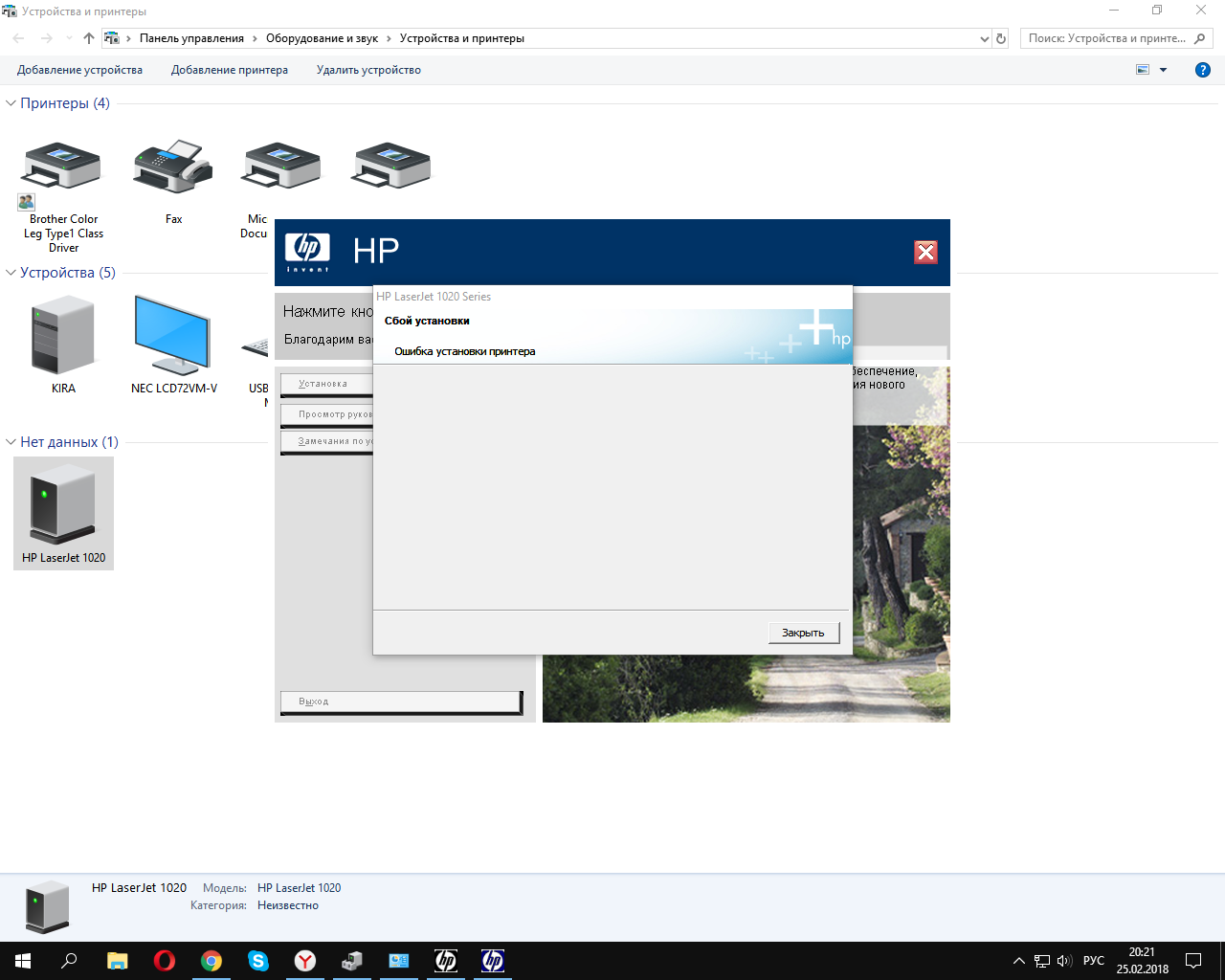Go back with the navigation arrow

tap(19, 38)
